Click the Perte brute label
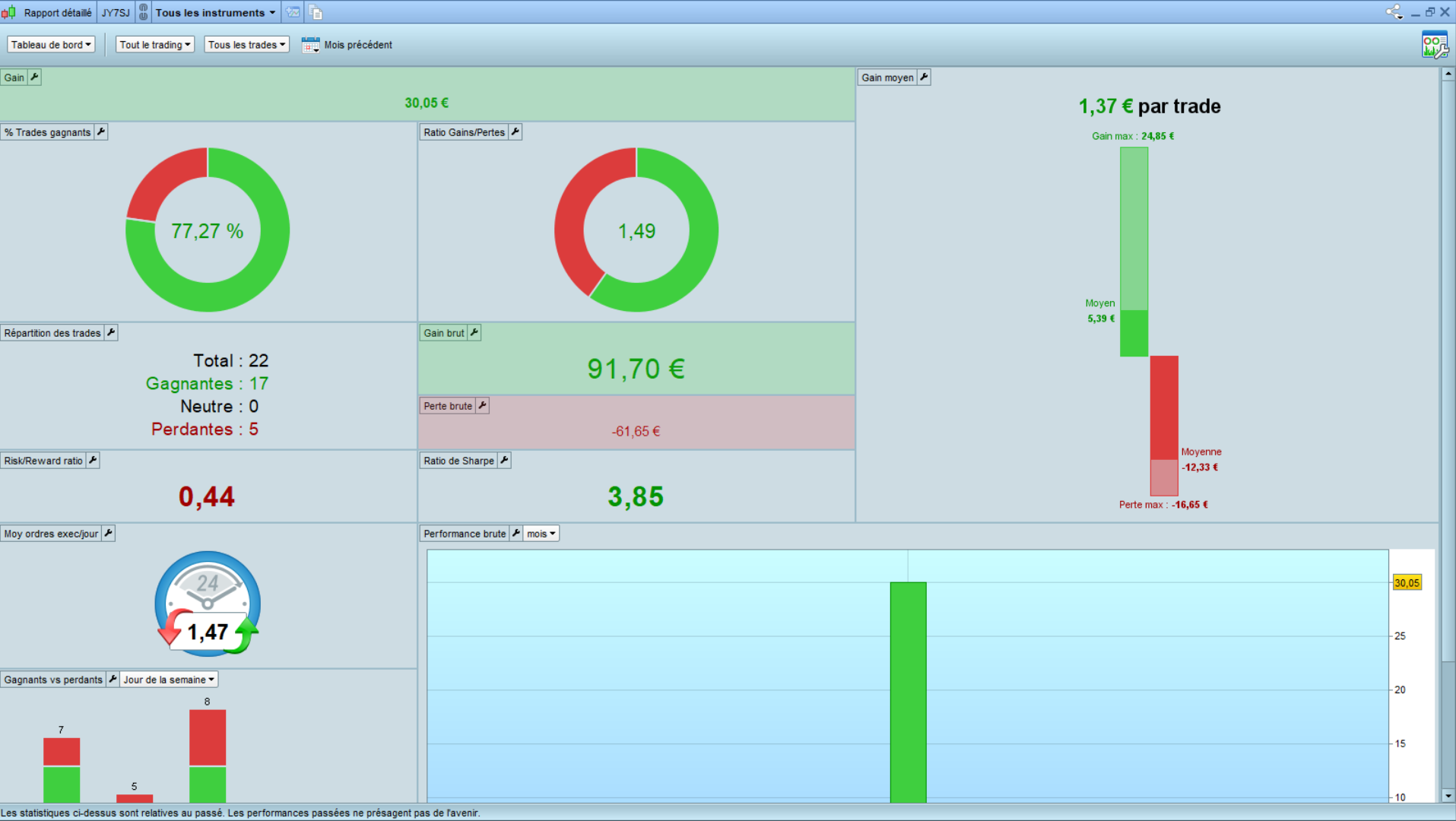1456x821 pixels. pyautogui.click(x=448, y=406)
